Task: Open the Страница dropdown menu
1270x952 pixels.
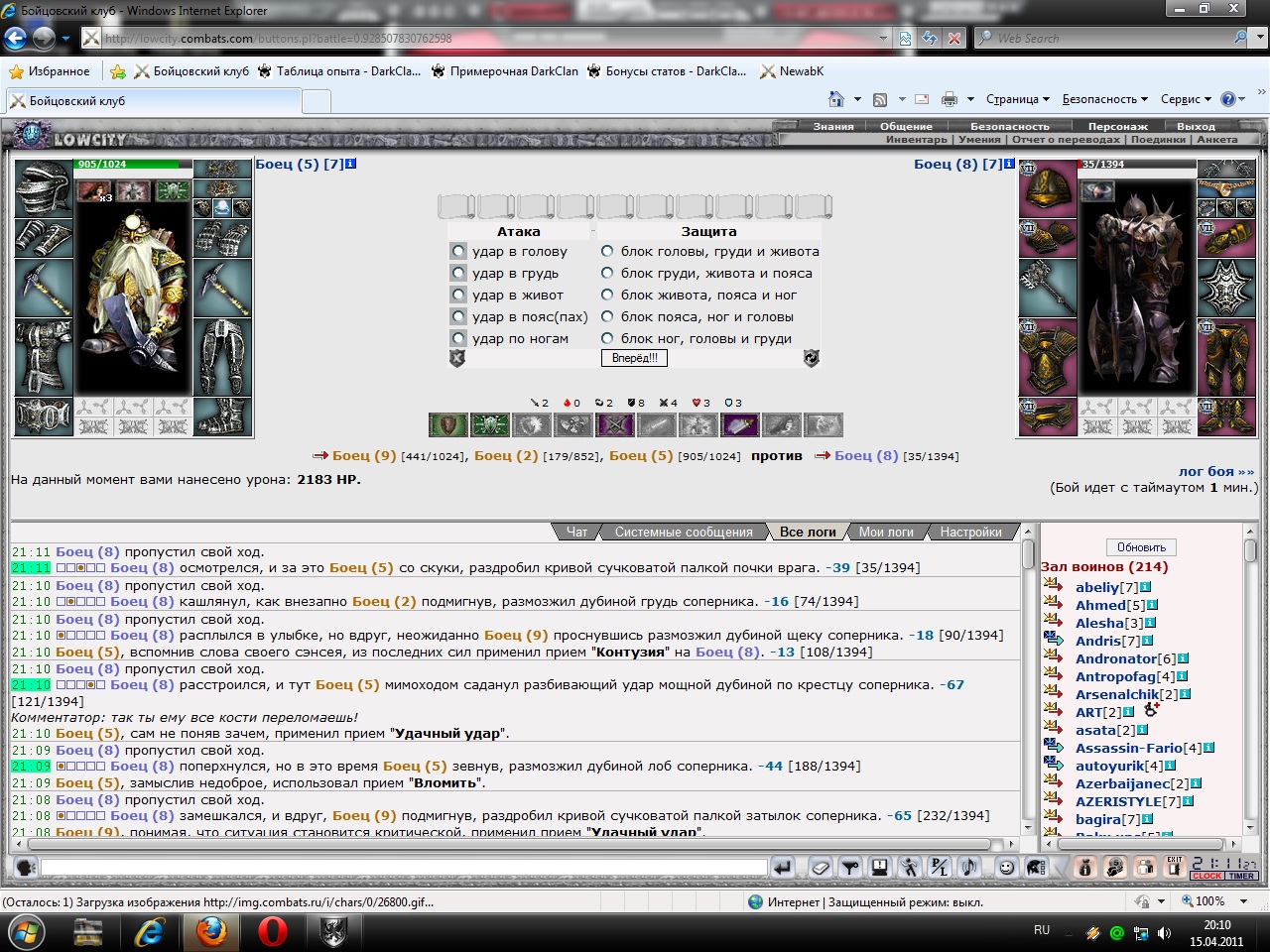Action: click(1017, 99)
